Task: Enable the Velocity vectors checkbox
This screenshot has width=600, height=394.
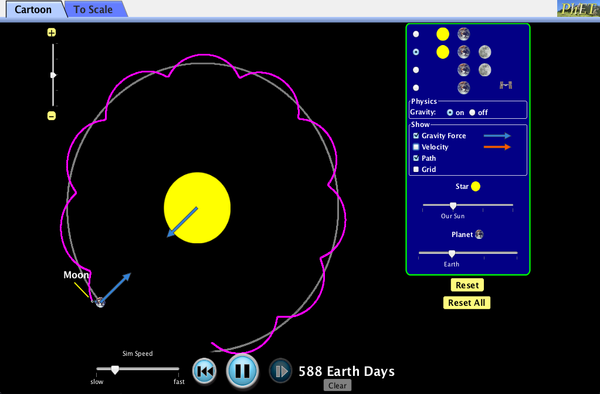Action: pos(416,147)
